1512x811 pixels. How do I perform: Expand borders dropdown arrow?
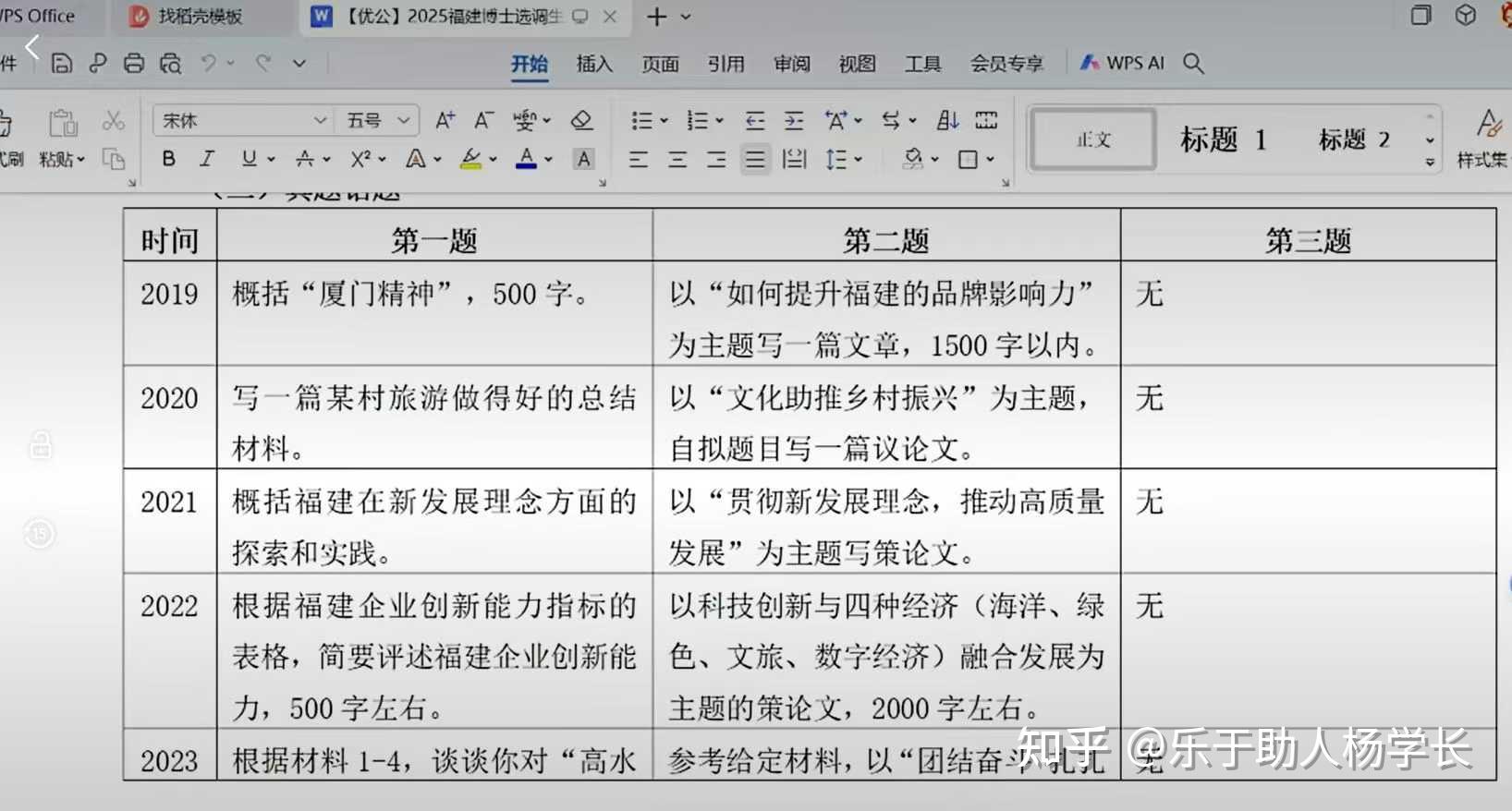coord(990,160)
